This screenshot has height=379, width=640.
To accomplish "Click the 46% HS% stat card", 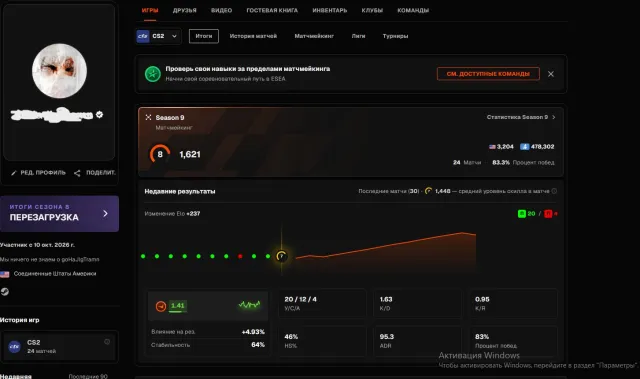I will [322, 341].
